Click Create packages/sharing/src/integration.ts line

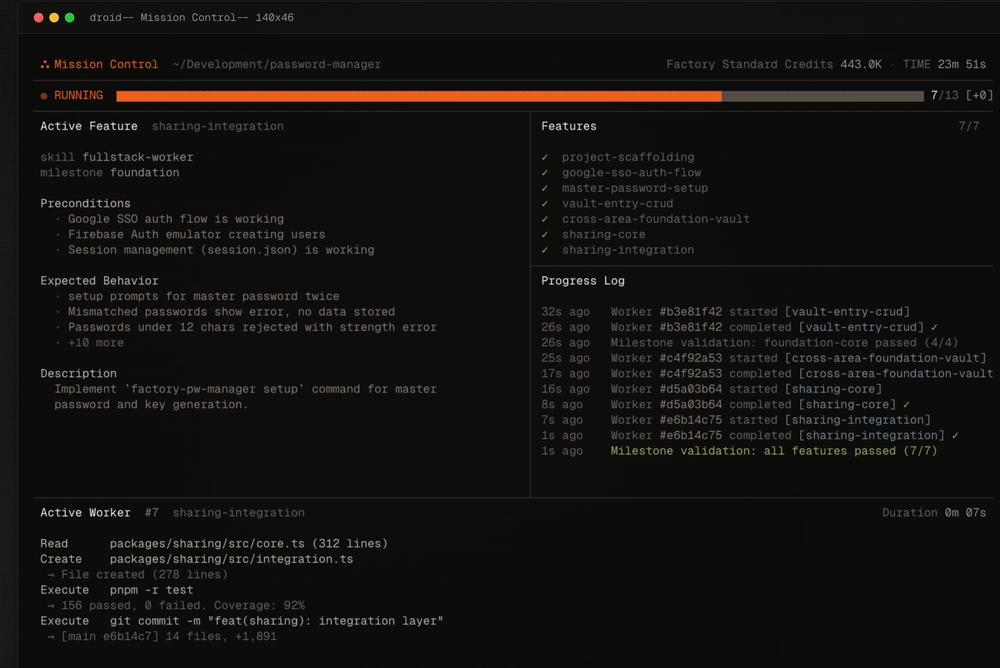point(196,559)
